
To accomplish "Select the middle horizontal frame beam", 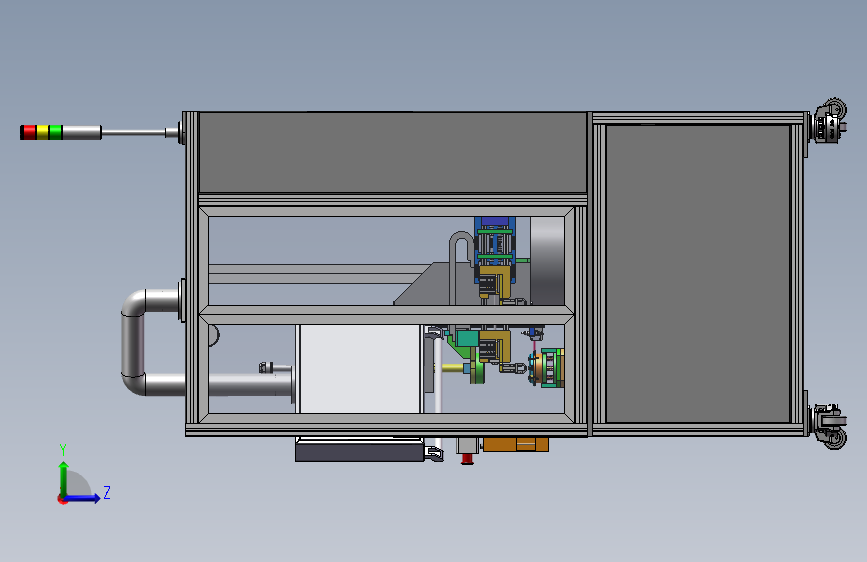I will click(x=386, y=315).
